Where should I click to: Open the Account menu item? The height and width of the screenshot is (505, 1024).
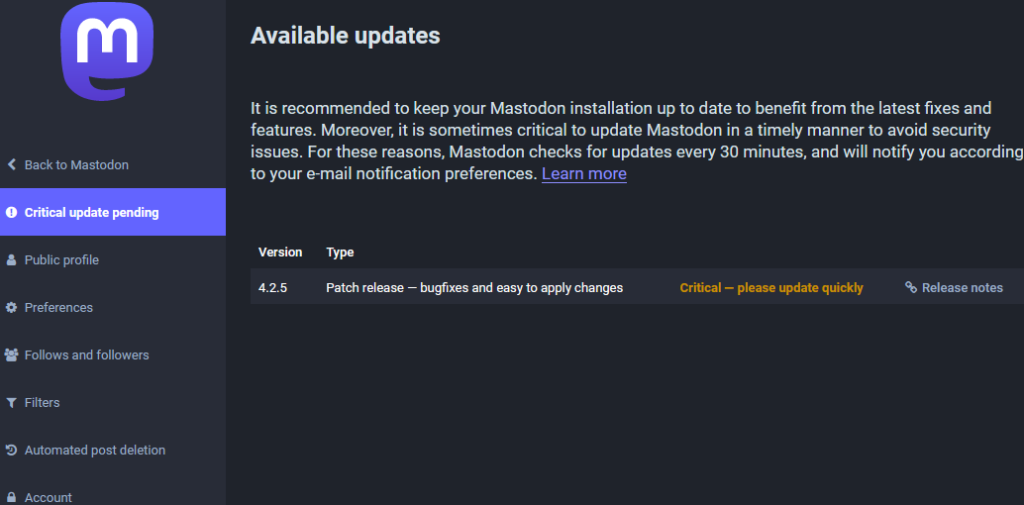click(48, 497)
